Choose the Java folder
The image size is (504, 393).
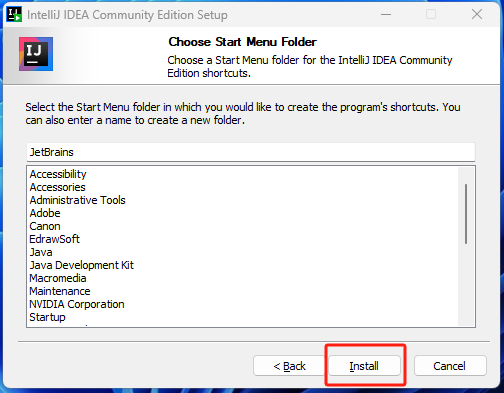click(x=41, y=252)
